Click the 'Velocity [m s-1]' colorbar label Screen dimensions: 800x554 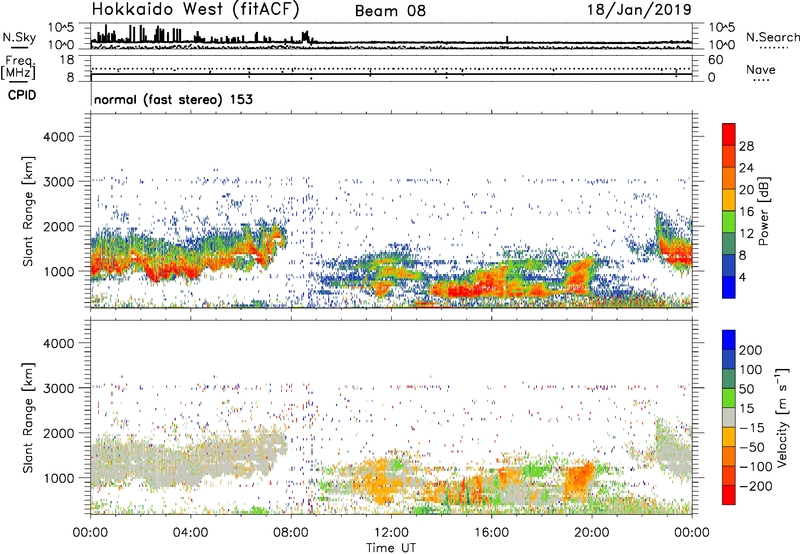pyautogui.click(x=782, y=417)
